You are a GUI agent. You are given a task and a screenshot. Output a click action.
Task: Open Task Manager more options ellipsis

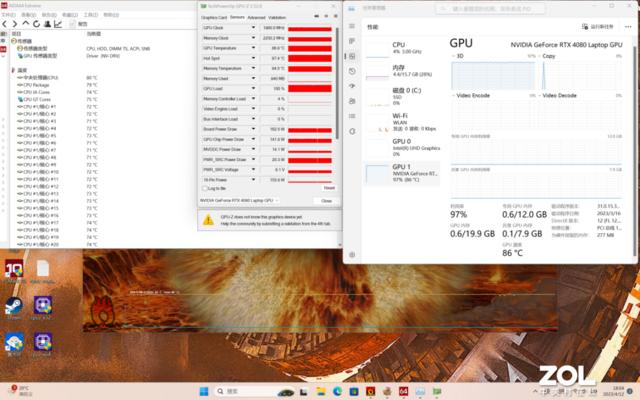pyautogui.click(x=628, y=27)
